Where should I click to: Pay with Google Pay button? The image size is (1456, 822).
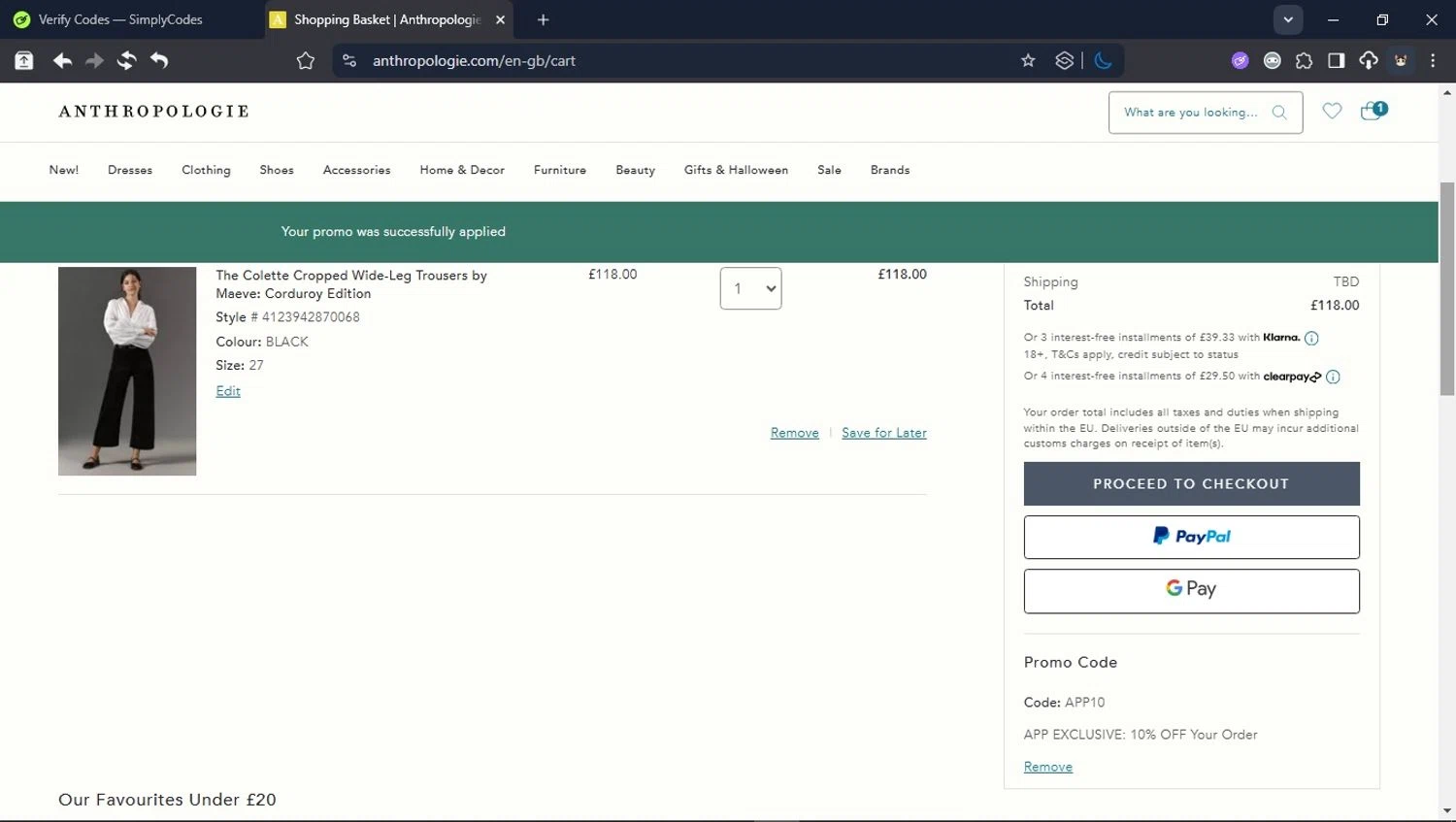tap(1191, 591)
